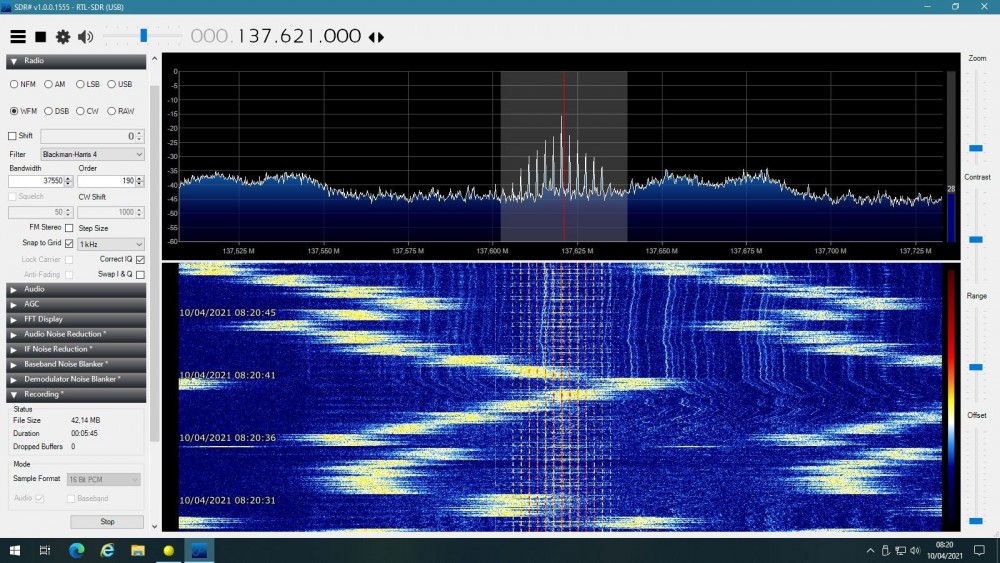Click the 137,650 M frequency axis label
This screenshot has width=1000, height=563.
[x=661, y=251]
